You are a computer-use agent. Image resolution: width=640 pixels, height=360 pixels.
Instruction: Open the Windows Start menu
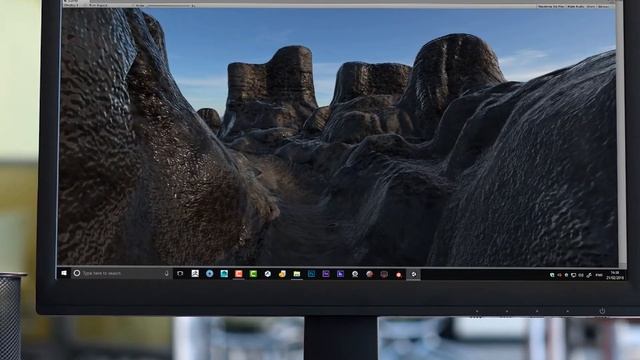64,273
